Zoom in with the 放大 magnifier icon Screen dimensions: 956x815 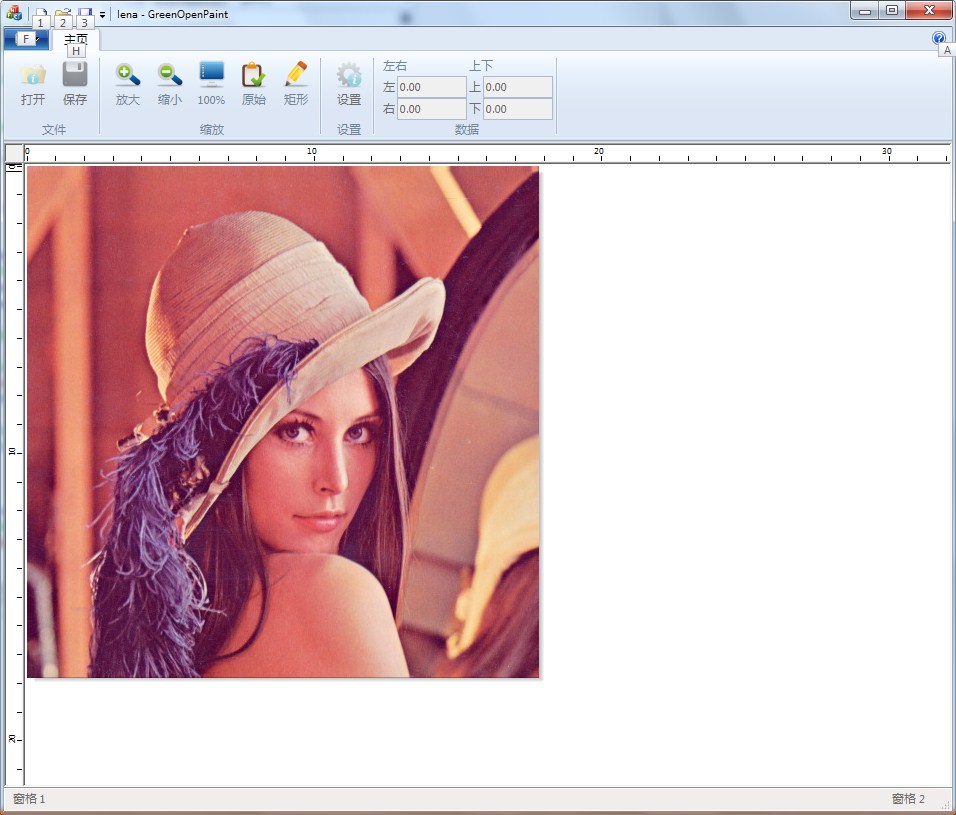click(x=127, y=75)
